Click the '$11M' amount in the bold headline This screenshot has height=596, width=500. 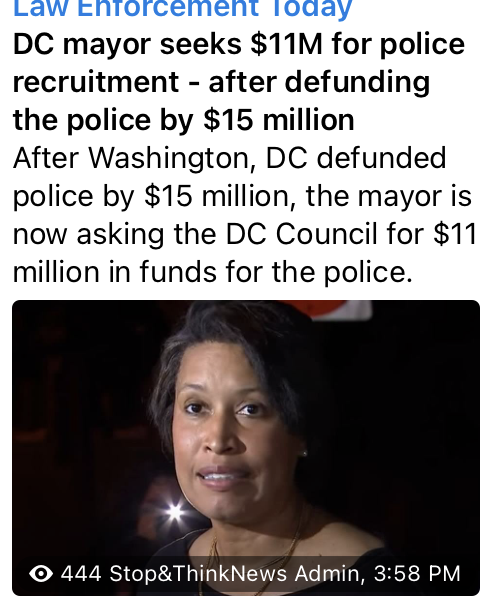286,44
